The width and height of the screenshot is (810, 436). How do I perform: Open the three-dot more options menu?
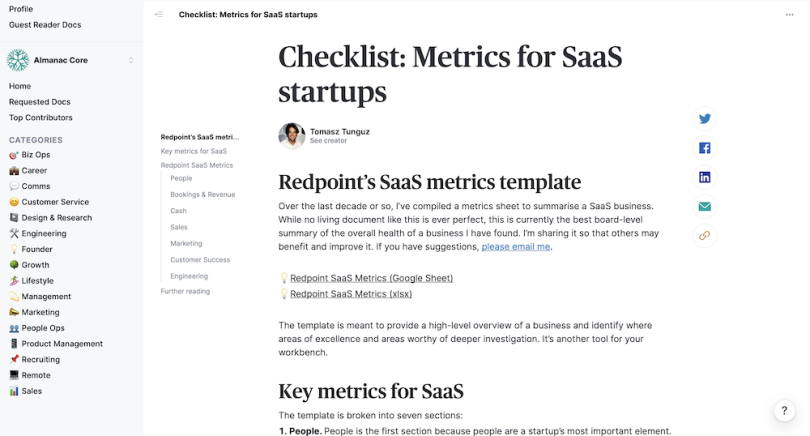[790, 15]
